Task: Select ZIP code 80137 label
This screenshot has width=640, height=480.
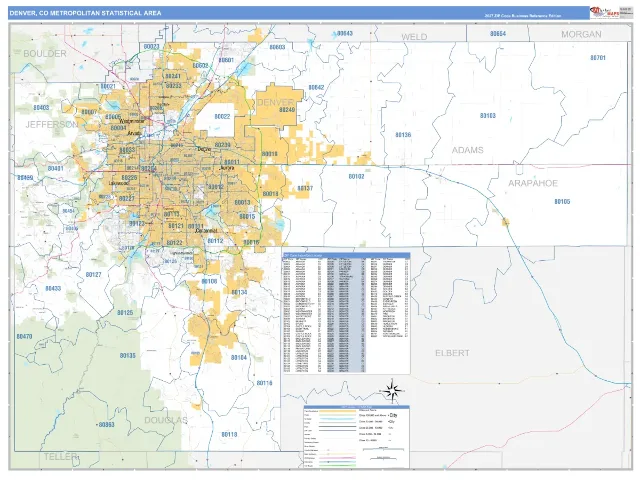Action: tap(305, 189)
